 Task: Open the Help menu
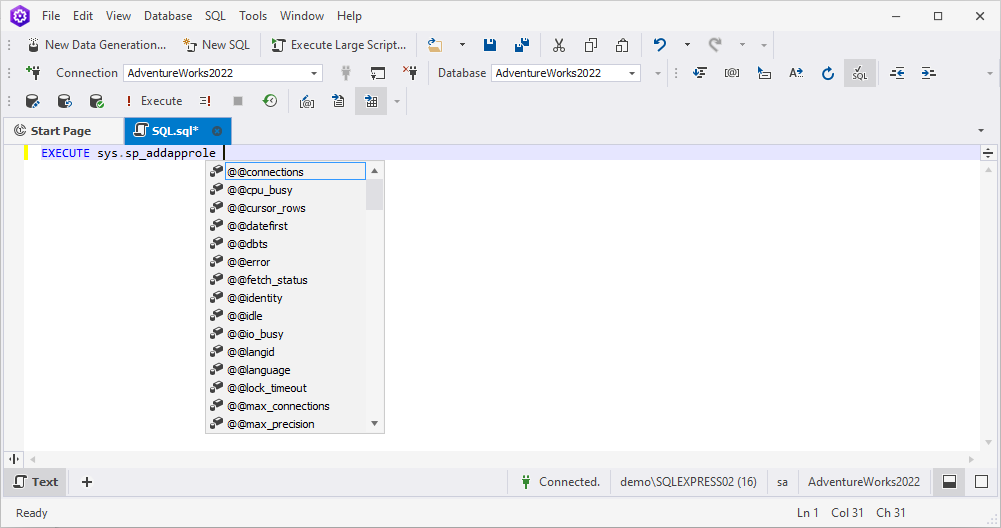coord(349,16)
